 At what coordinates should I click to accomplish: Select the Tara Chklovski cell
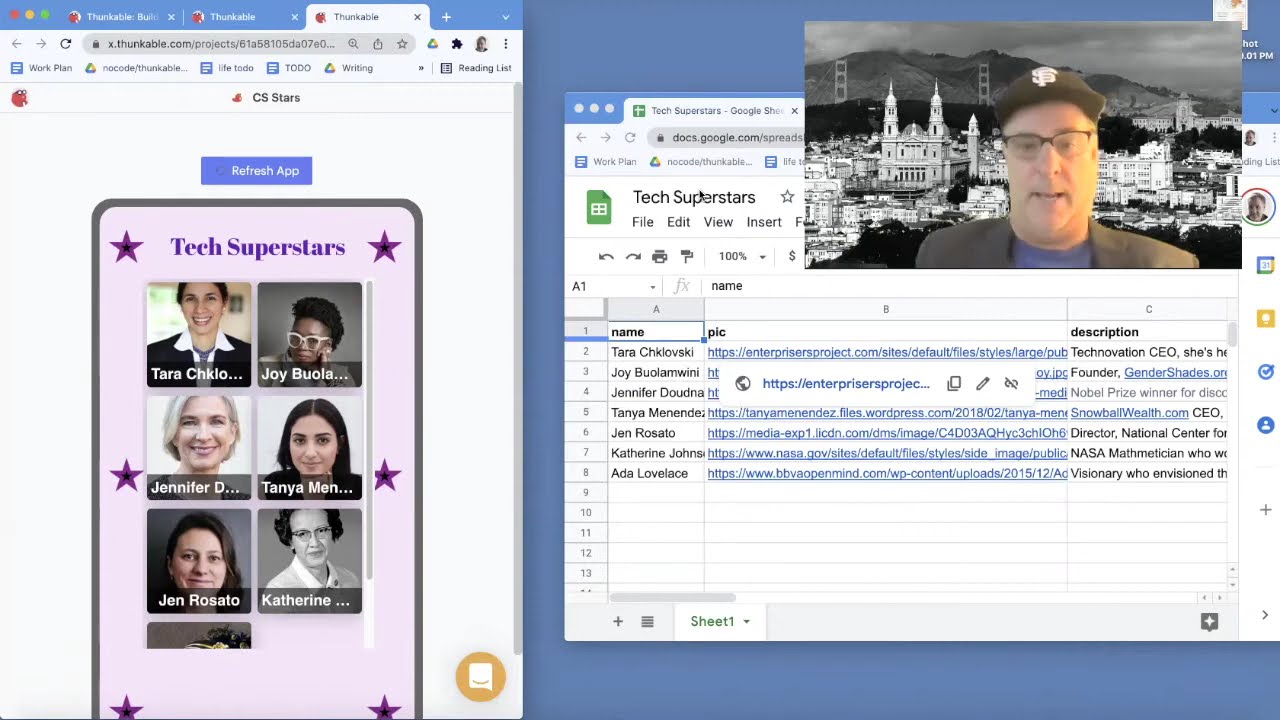tap(656, 353)
